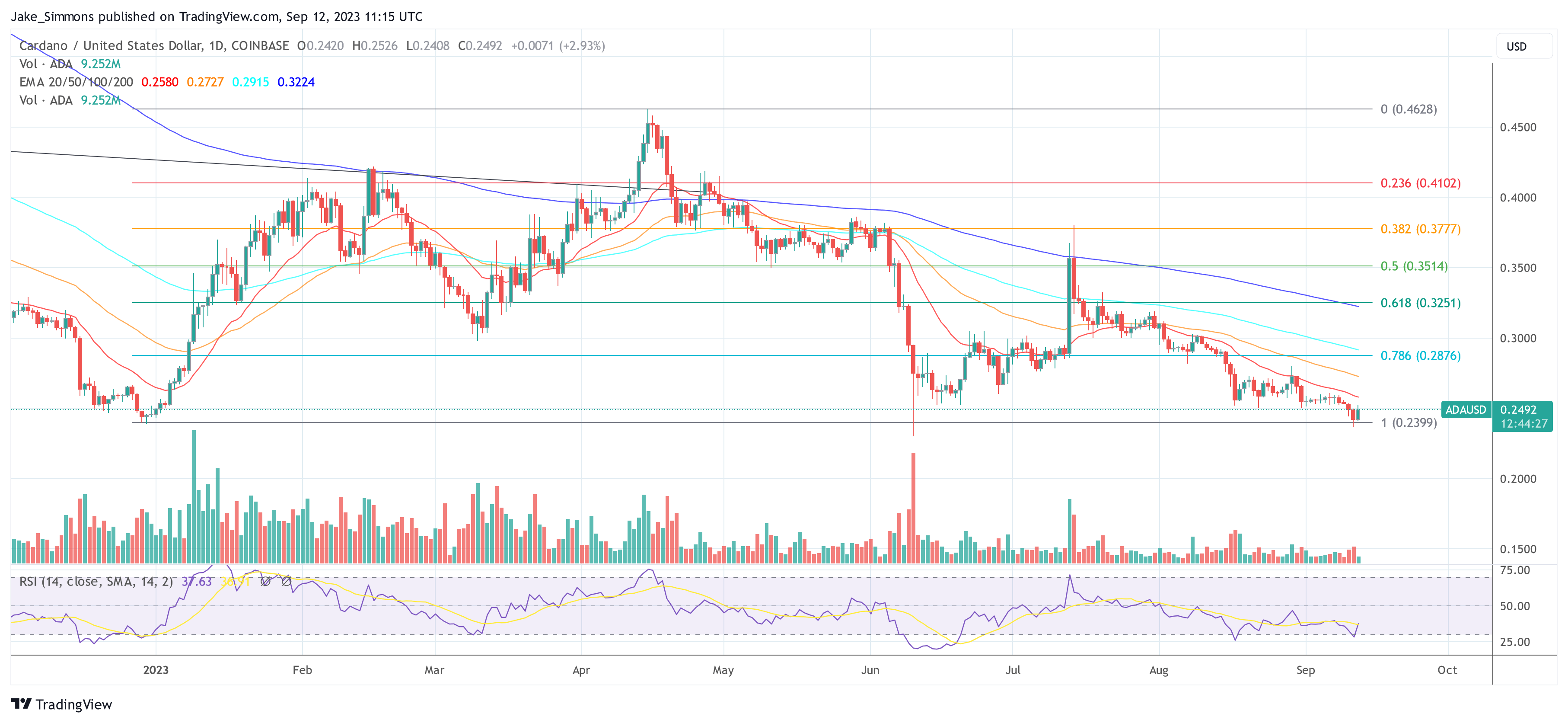Viewport: 1568px width, 723px height.
Task: Select the Fibonacci 0.382 (0.3777) label
Action: (1420, 229)
